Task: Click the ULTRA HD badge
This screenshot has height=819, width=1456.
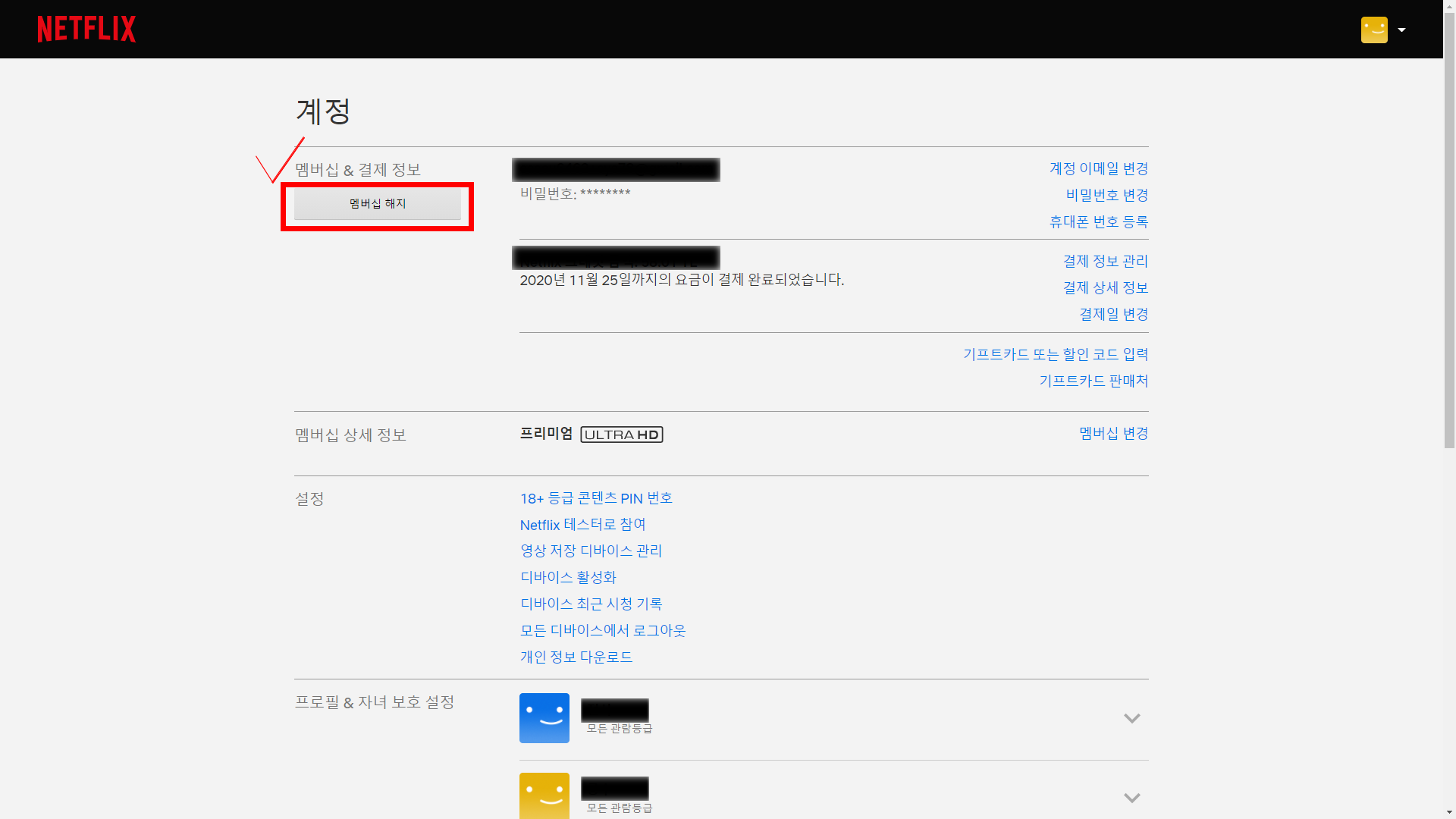Action: (622, 435)
